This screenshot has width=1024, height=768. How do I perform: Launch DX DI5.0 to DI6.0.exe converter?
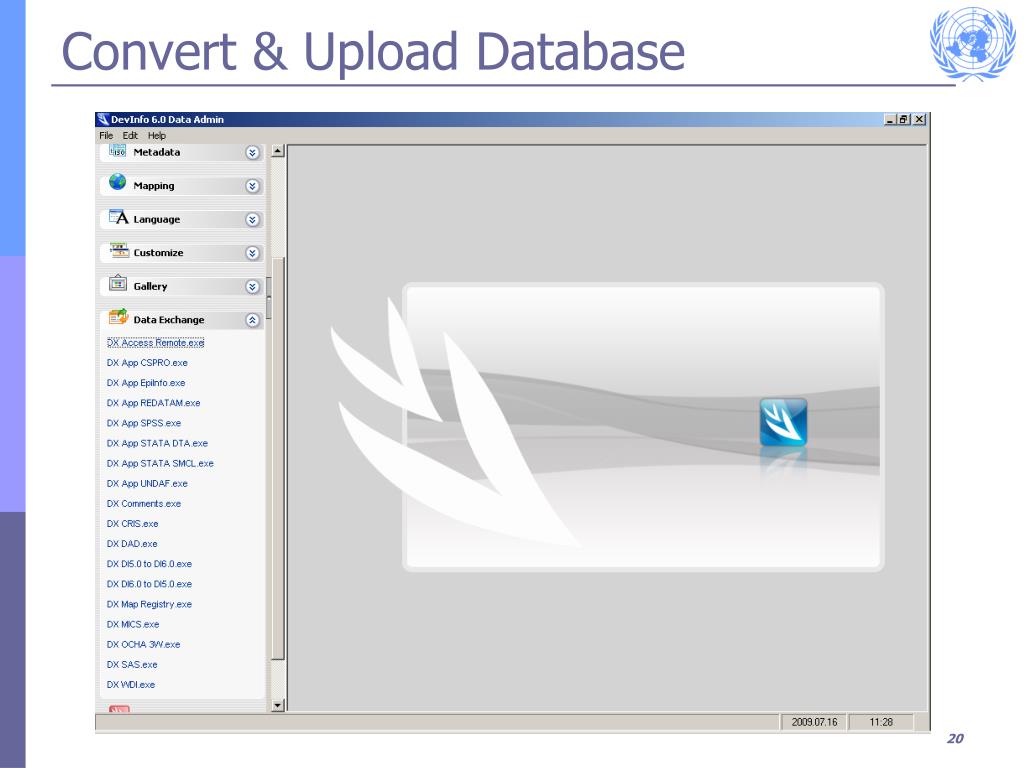[150, 564]
